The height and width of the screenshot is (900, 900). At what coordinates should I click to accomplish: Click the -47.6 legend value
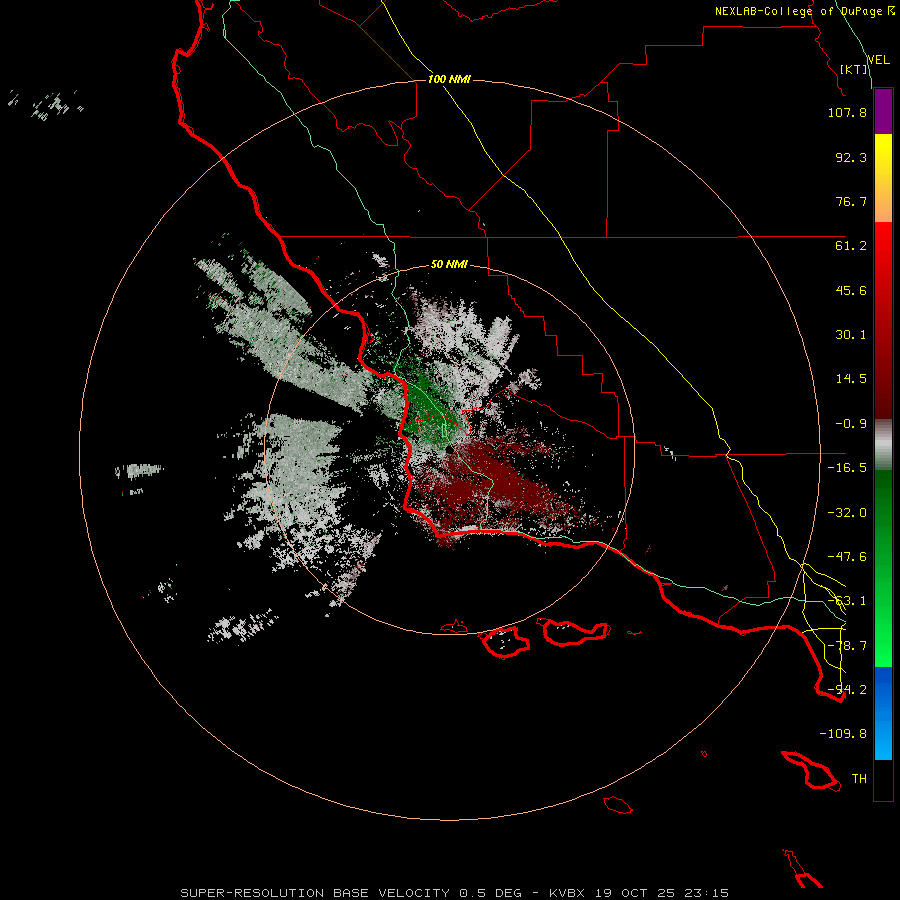847,557
